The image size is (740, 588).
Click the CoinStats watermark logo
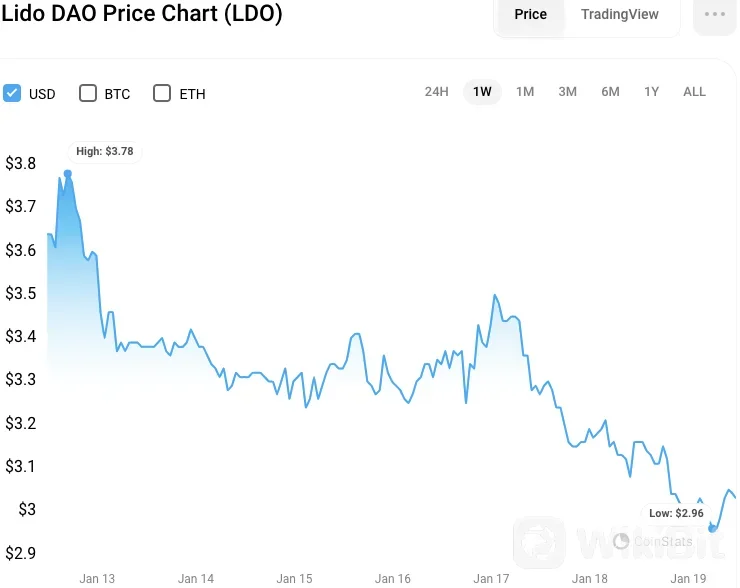[647, 541]
